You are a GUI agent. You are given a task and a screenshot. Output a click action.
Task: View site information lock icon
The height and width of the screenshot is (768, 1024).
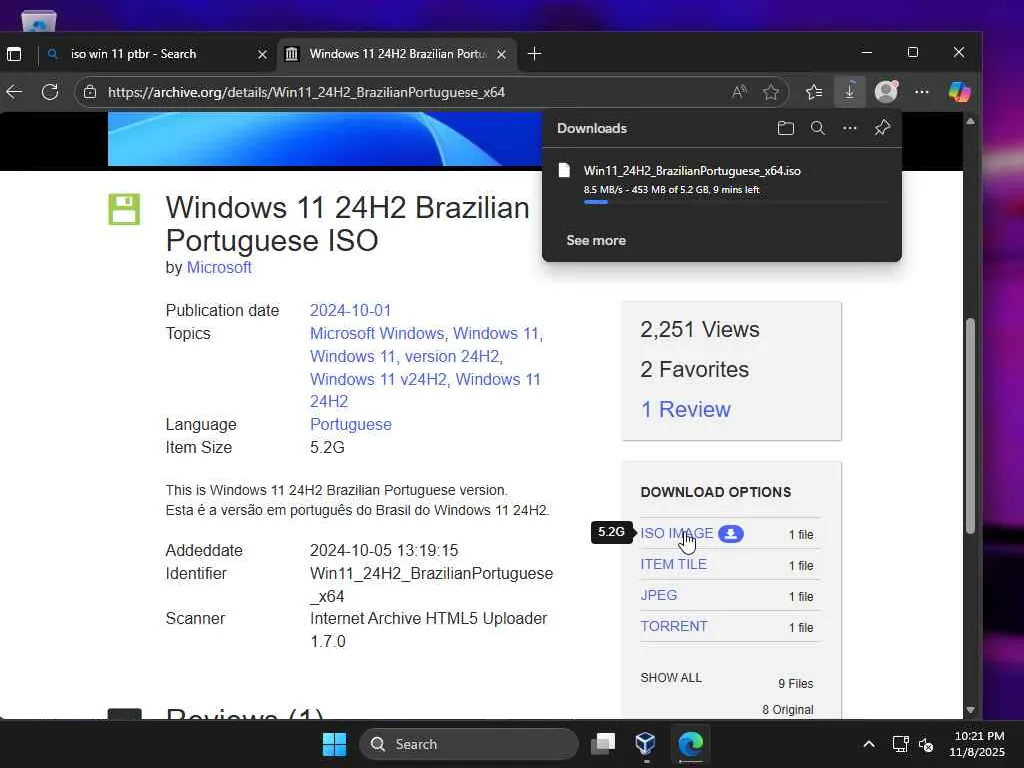(90, 92)
